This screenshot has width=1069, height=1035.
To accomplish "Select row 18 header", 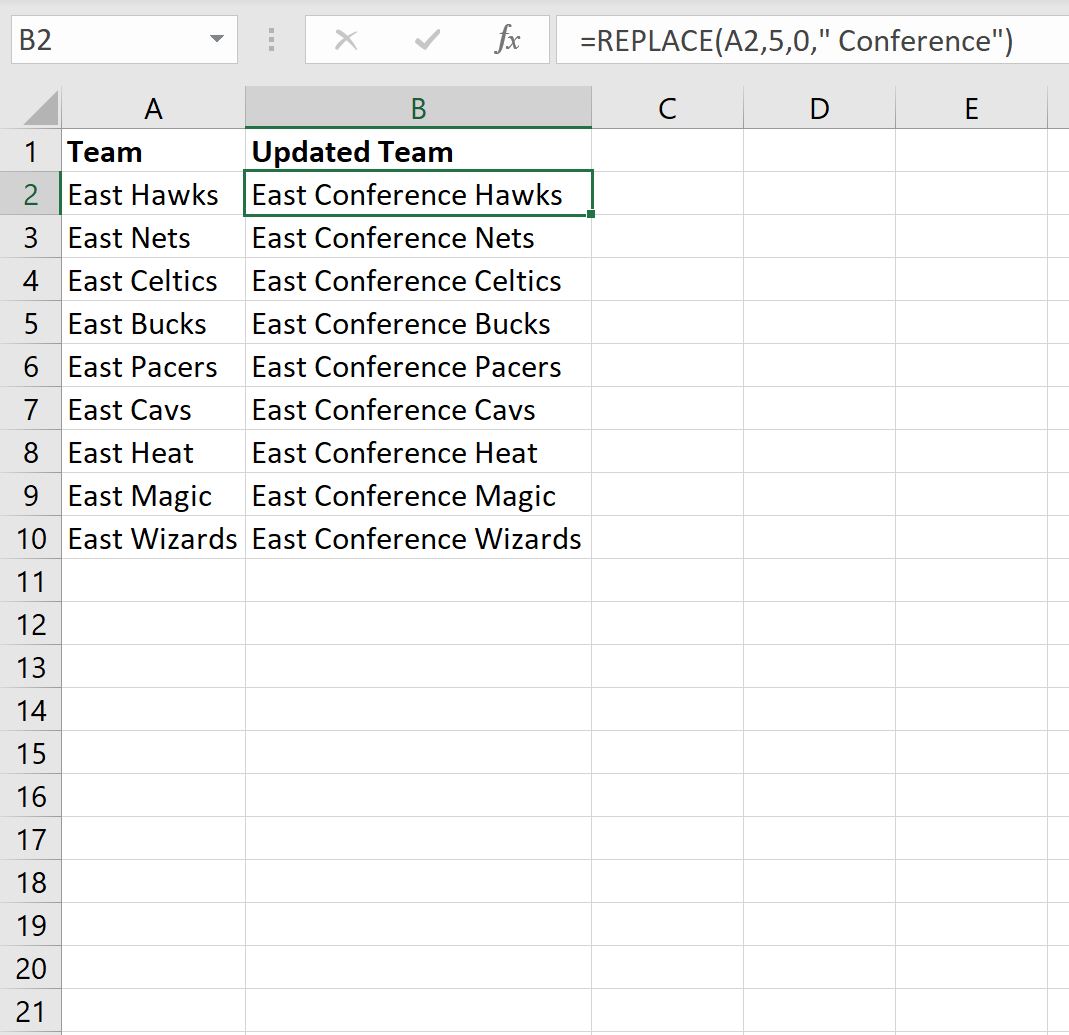I will [x=31, y=882].
